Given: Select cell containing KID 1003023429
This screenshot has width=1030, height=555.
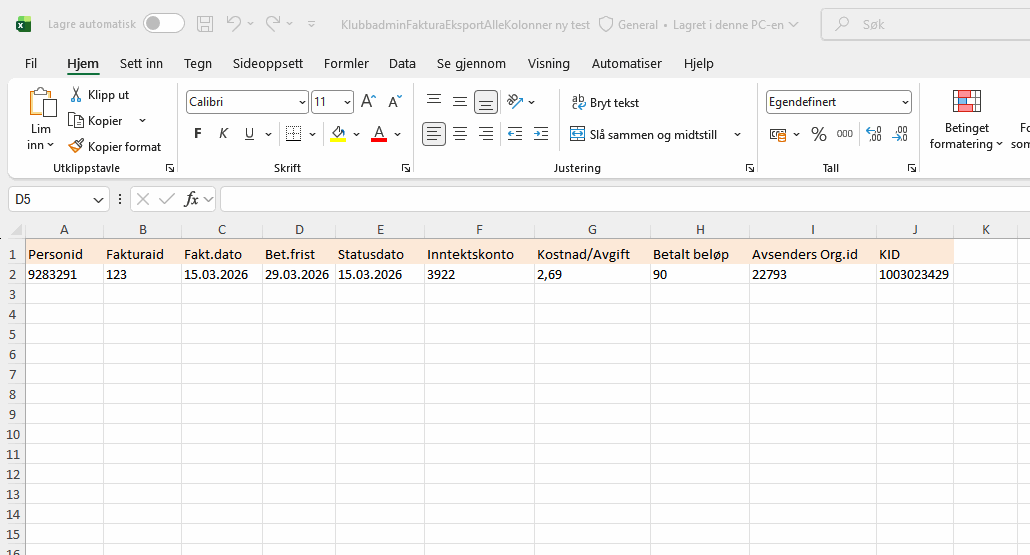Looking at the screenshot, I should pos(914,274).
